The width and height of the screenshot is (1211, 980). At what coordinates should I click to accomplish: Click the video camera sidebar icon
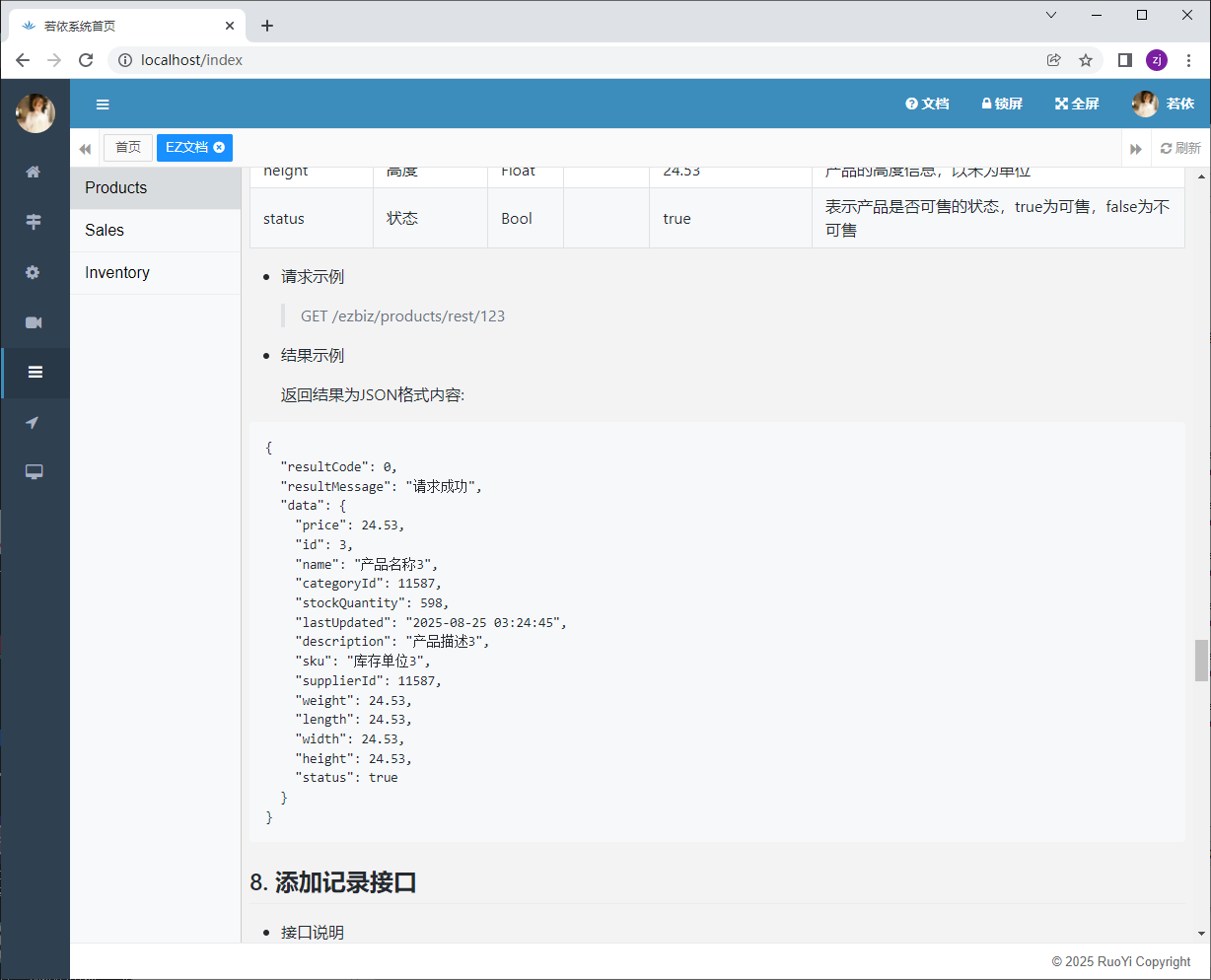[34, 322]
